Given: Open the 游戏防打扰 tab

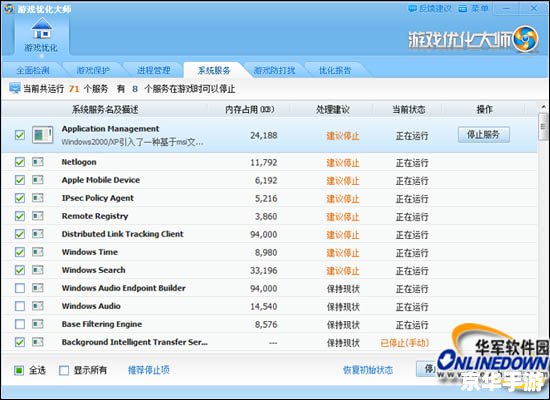Looking at the screenshot, I should 274,70.
